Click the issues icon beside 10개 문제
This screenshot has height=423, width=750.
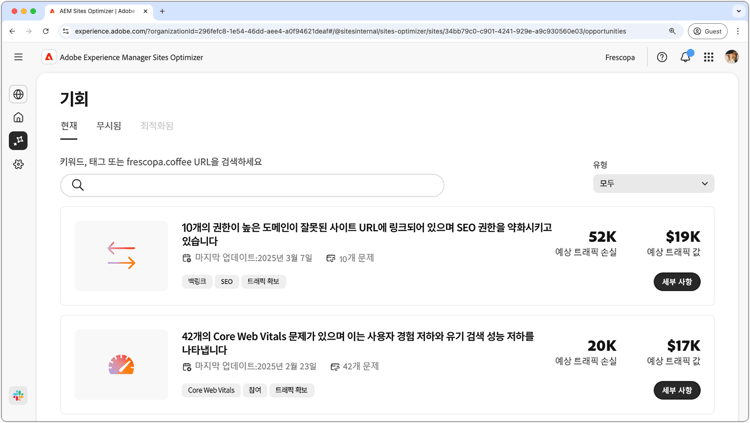tap(331, 258)
